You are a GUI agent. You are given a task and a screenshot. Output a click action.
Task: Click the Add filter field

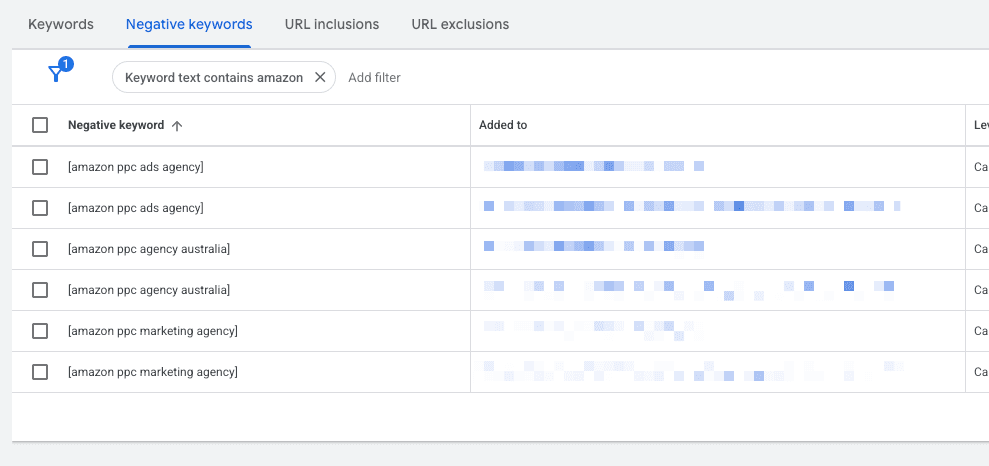pyautogui.click(x=375, y=78)
